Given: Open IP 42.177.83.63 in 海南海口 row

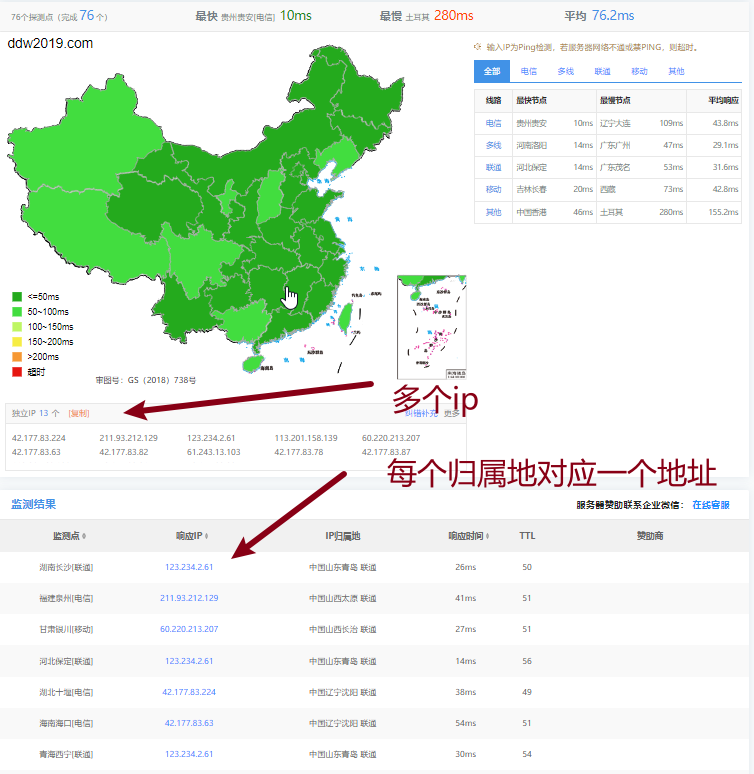Looking at the screenshot, I should click(189, 723).
